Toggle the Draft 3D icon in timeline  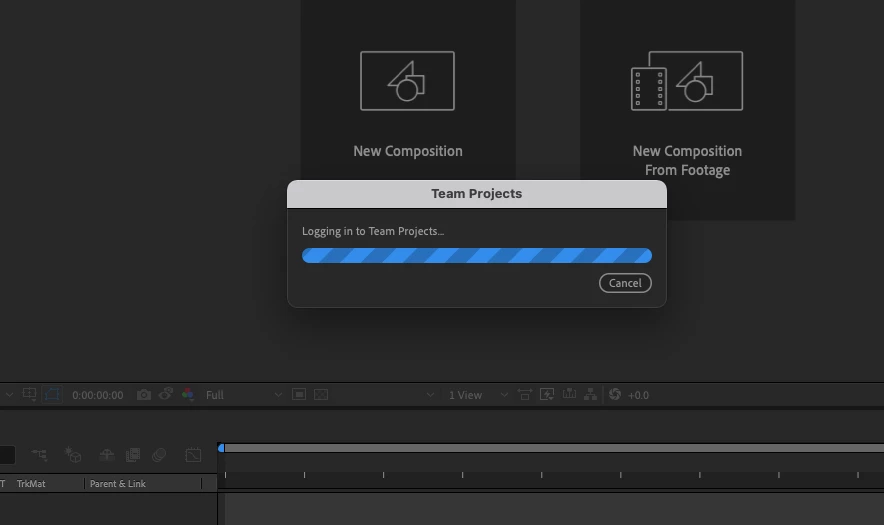[73, 455]
